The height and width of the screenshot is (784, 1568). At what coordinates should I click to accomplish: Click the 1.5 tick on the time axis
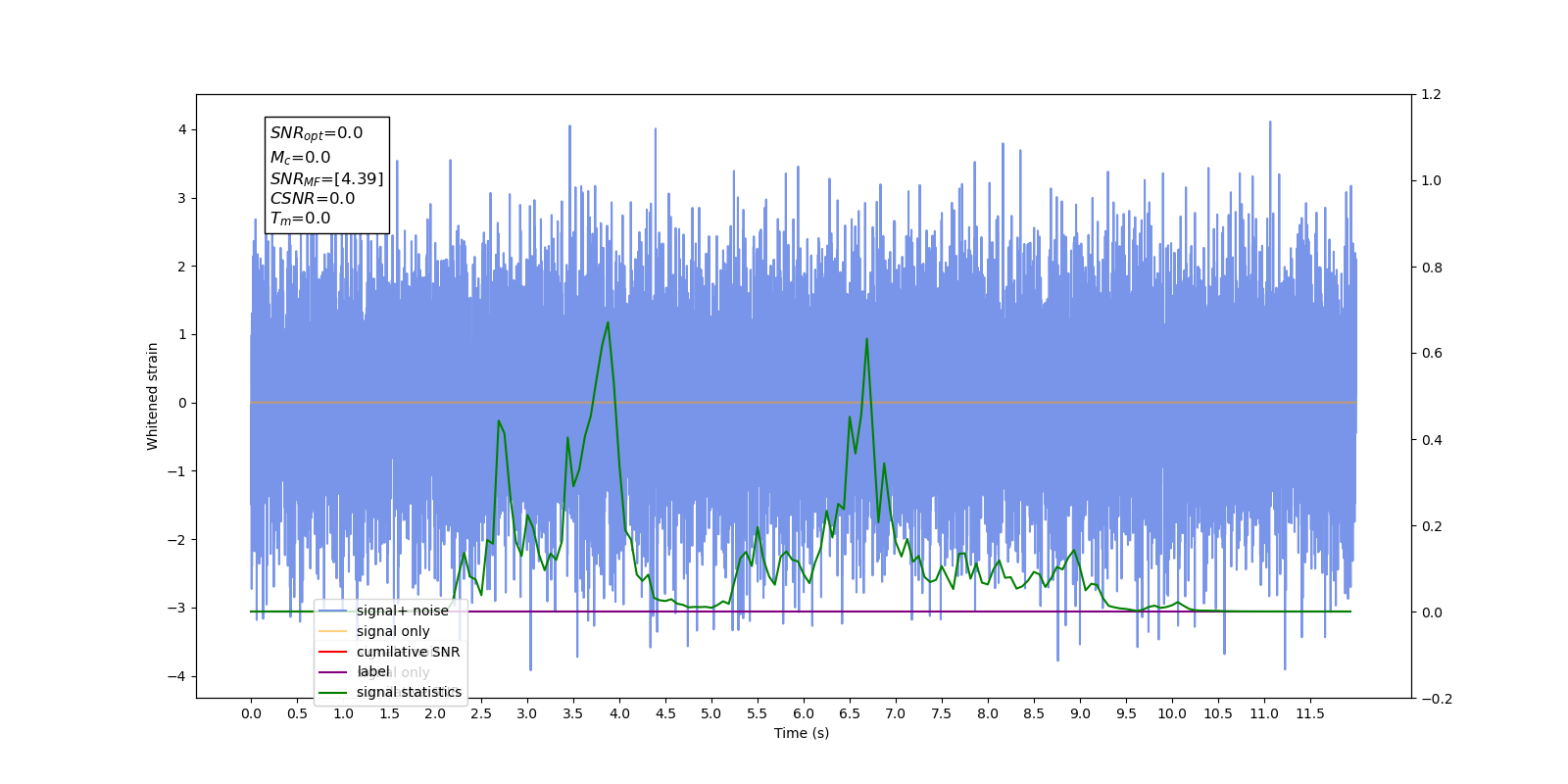[389, 713]
